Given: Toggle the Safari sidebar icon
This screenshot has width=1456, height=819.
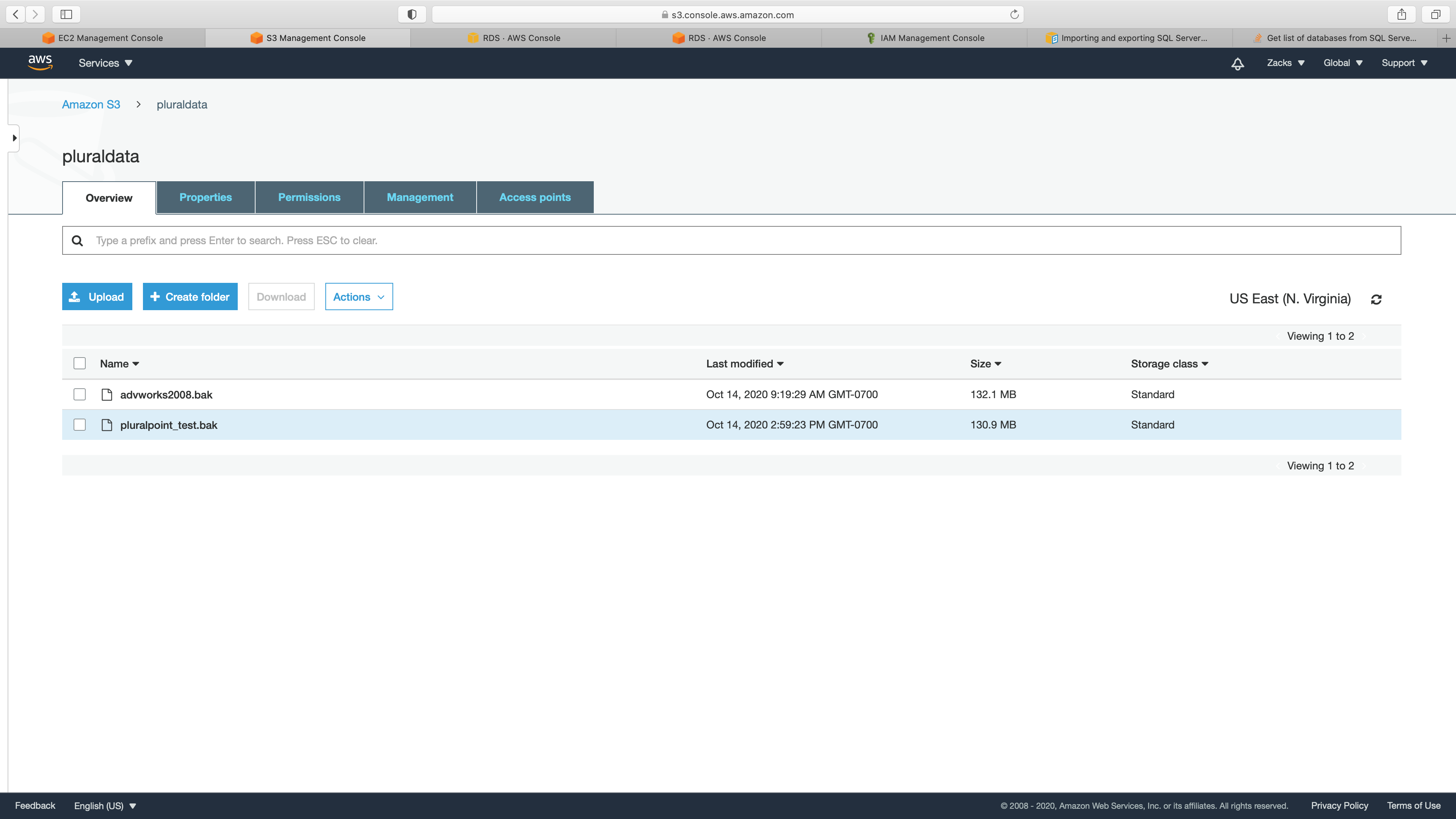Looking at the screenshot, I should click(x=66, y=15).
